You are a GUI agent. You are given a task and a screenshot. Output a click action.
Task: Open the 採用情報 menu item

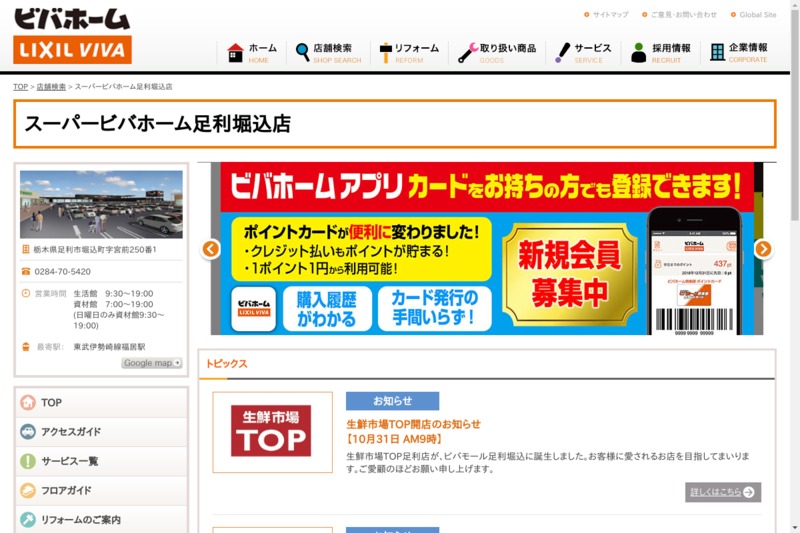[661, 53]
